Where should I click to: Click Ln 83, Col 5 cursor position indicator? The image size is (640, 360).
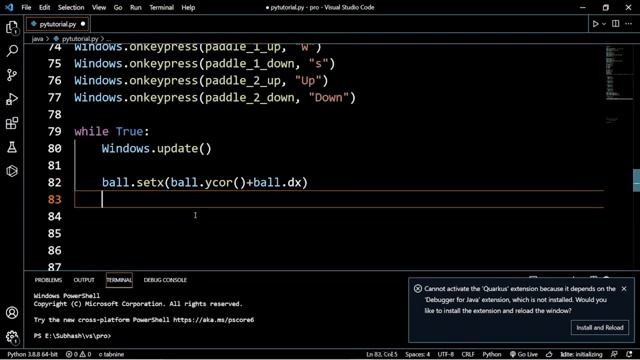(382, 354)
